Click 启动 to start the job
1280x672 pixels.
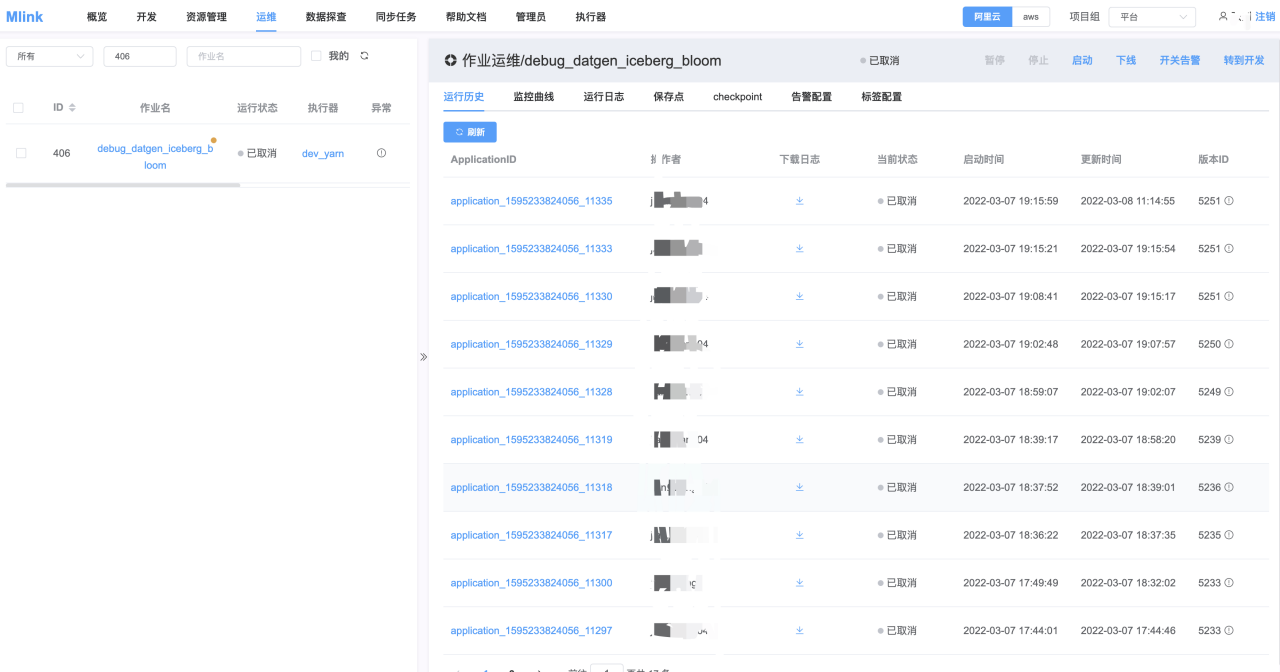coord(1082,61)
